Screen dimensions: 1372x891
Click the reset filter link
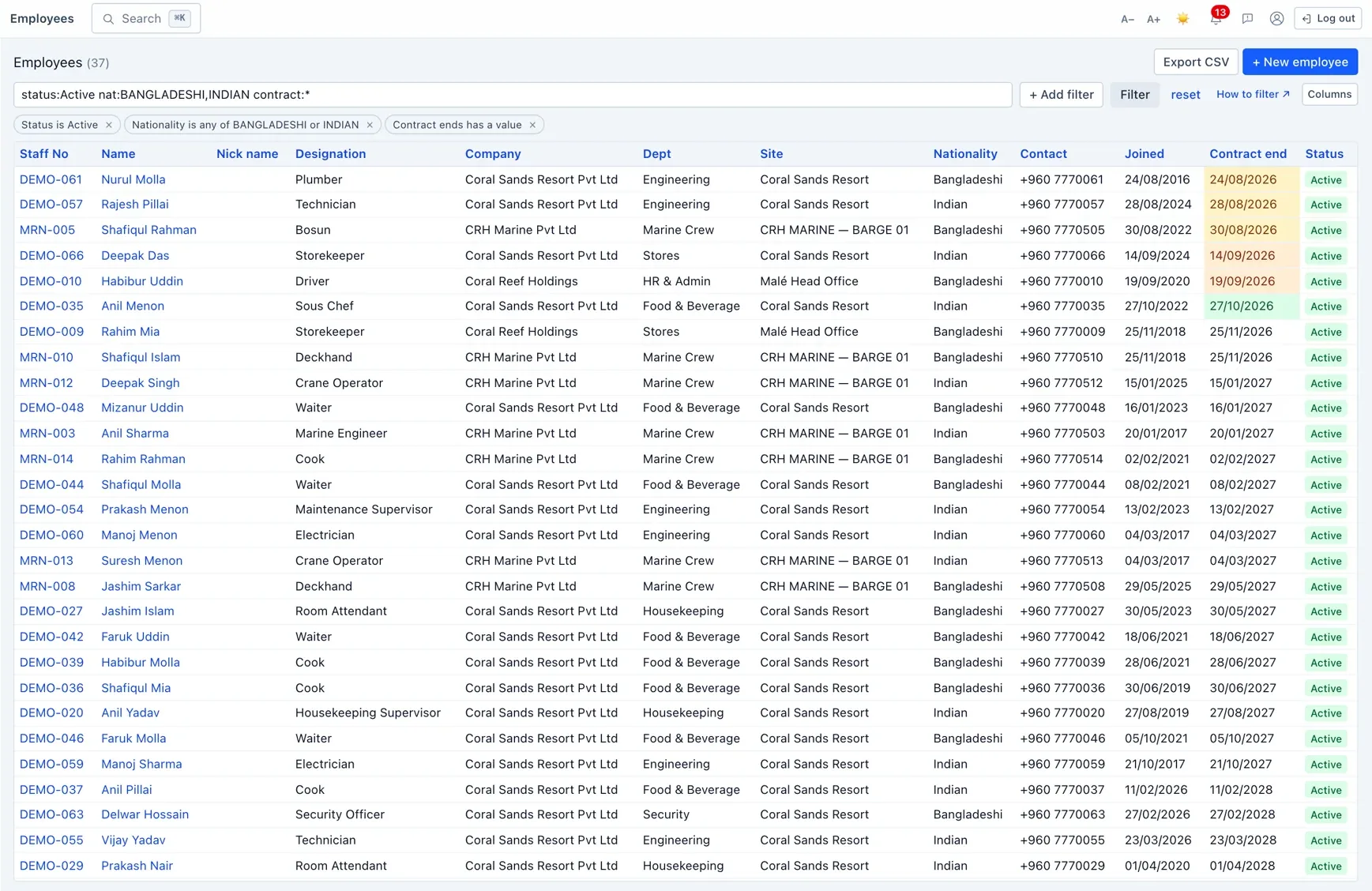tap(1185, 95)
